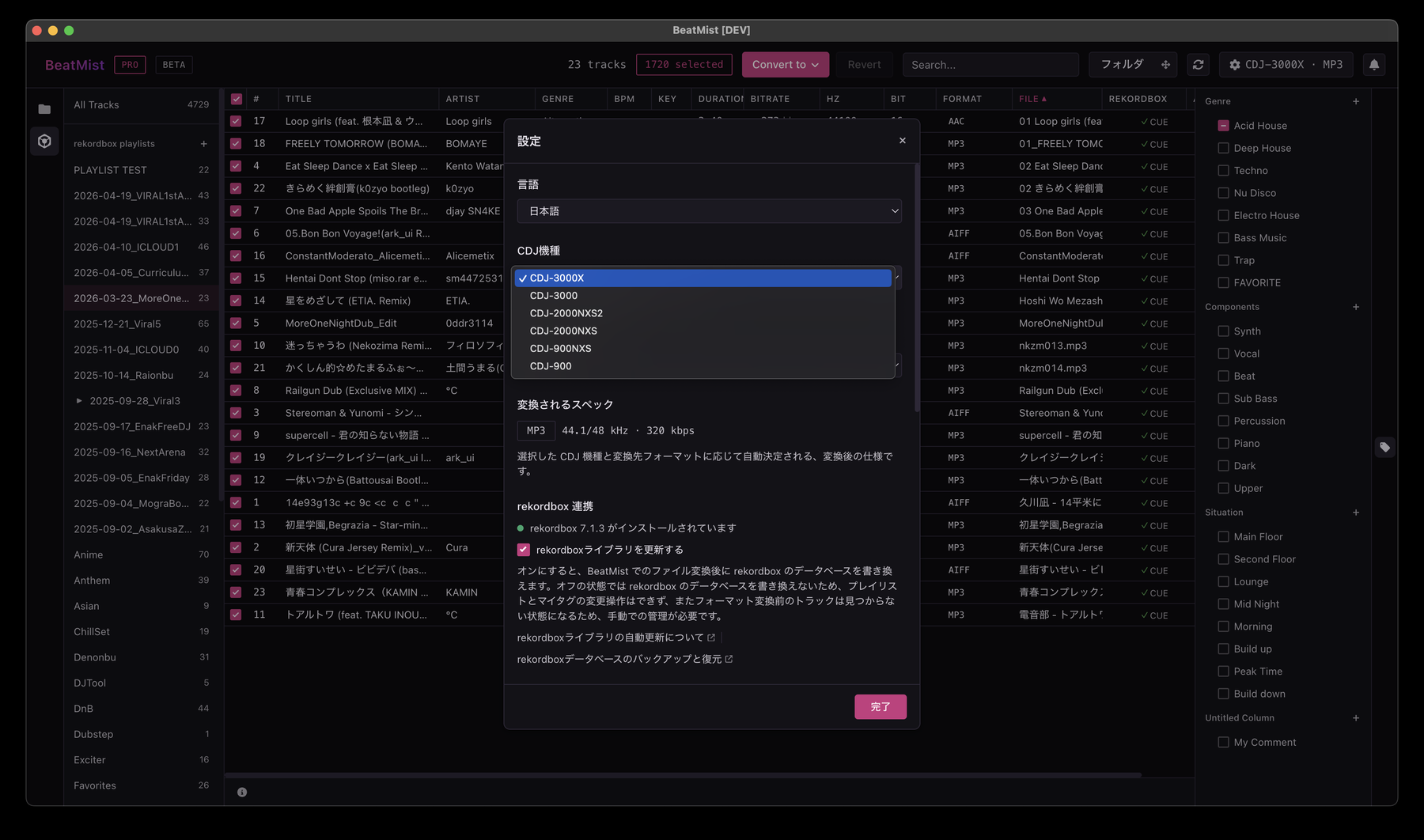
Task: Open the folder view sidebar icon
Action: (44, 109)
